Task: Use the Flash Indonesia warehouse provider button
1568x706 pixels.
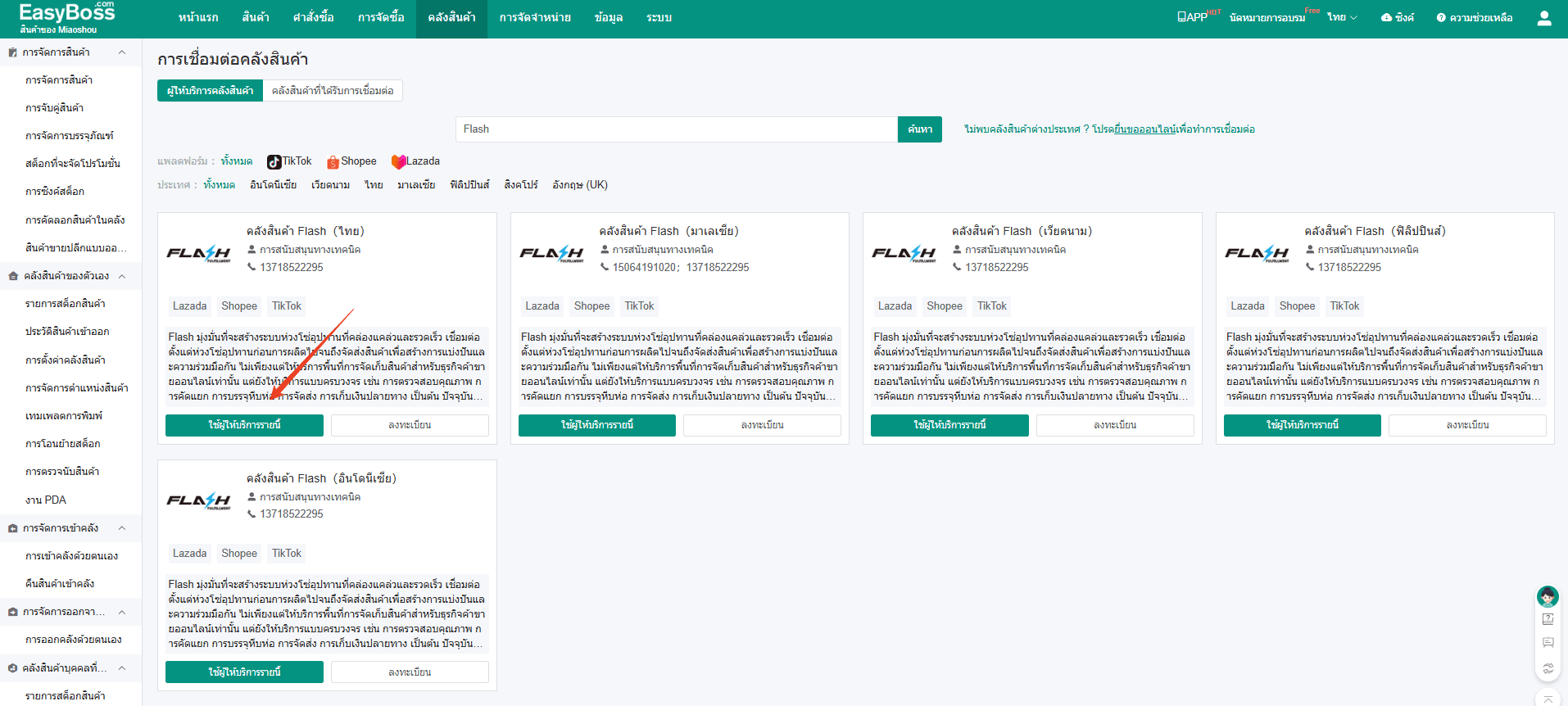Action: pos(244,672)
